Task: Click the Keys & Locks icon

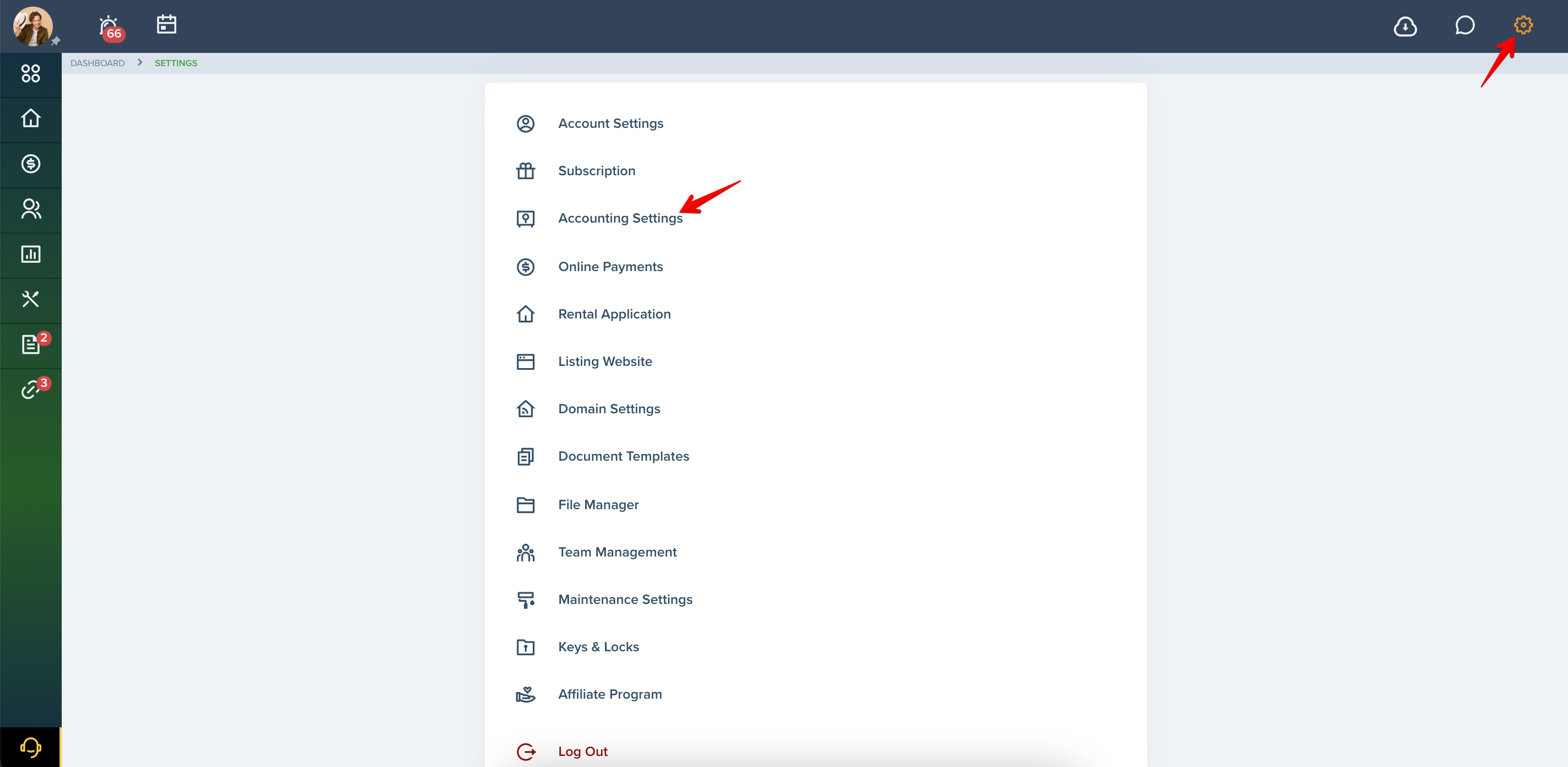Action: pos(525,647)
